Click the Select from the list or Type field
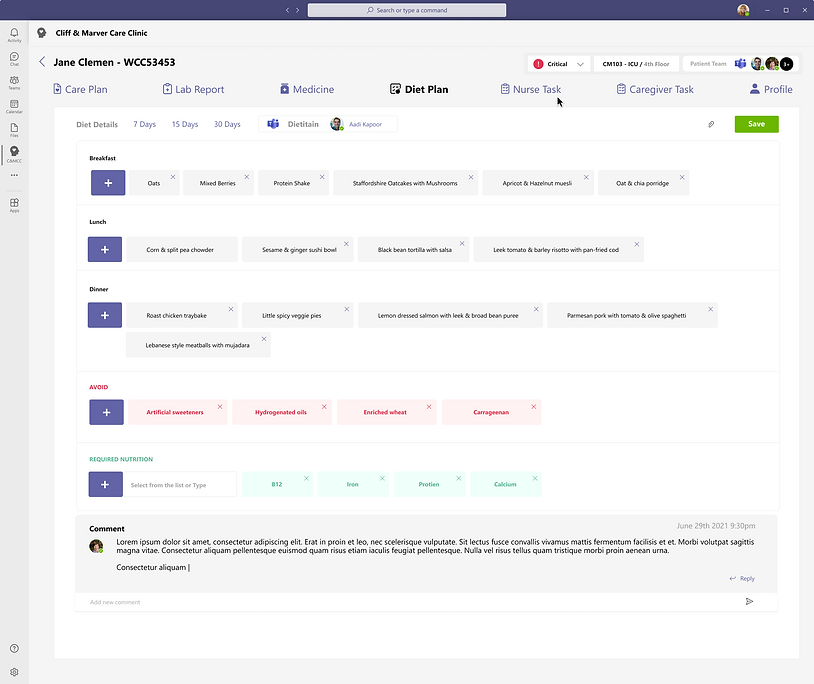Screen dimensions: 814x684 [180, 485]
